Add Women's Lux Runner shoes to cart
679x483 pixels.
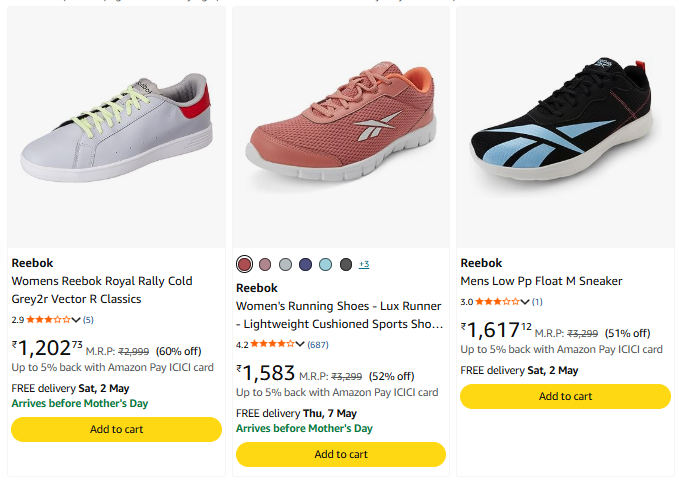[340, 454]
